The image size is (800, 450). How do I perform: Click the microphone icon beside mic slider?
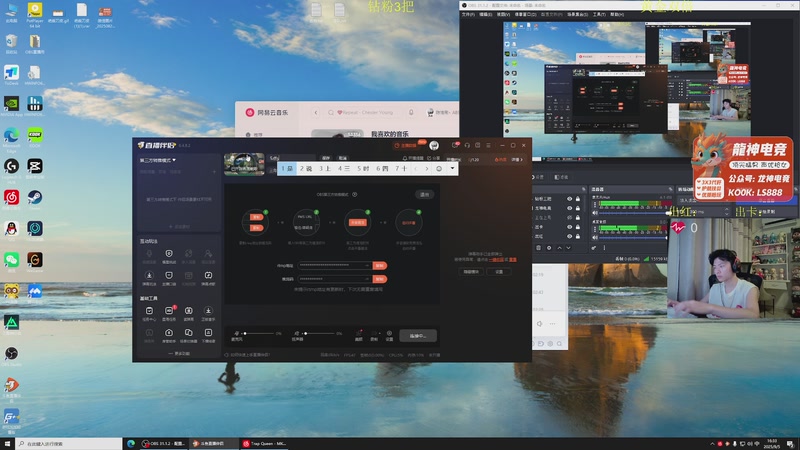coord(236,333)
